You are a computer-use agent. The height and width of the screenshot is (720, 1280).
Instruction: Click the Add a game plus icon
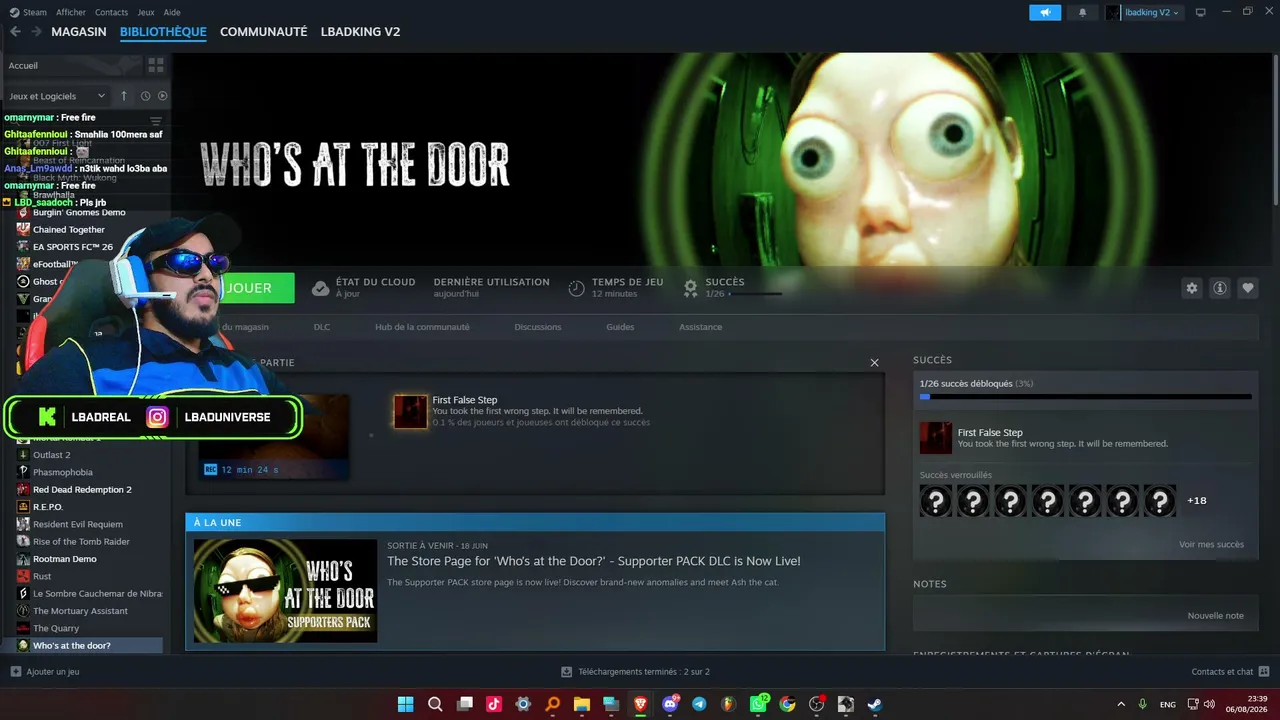[15, 672]
